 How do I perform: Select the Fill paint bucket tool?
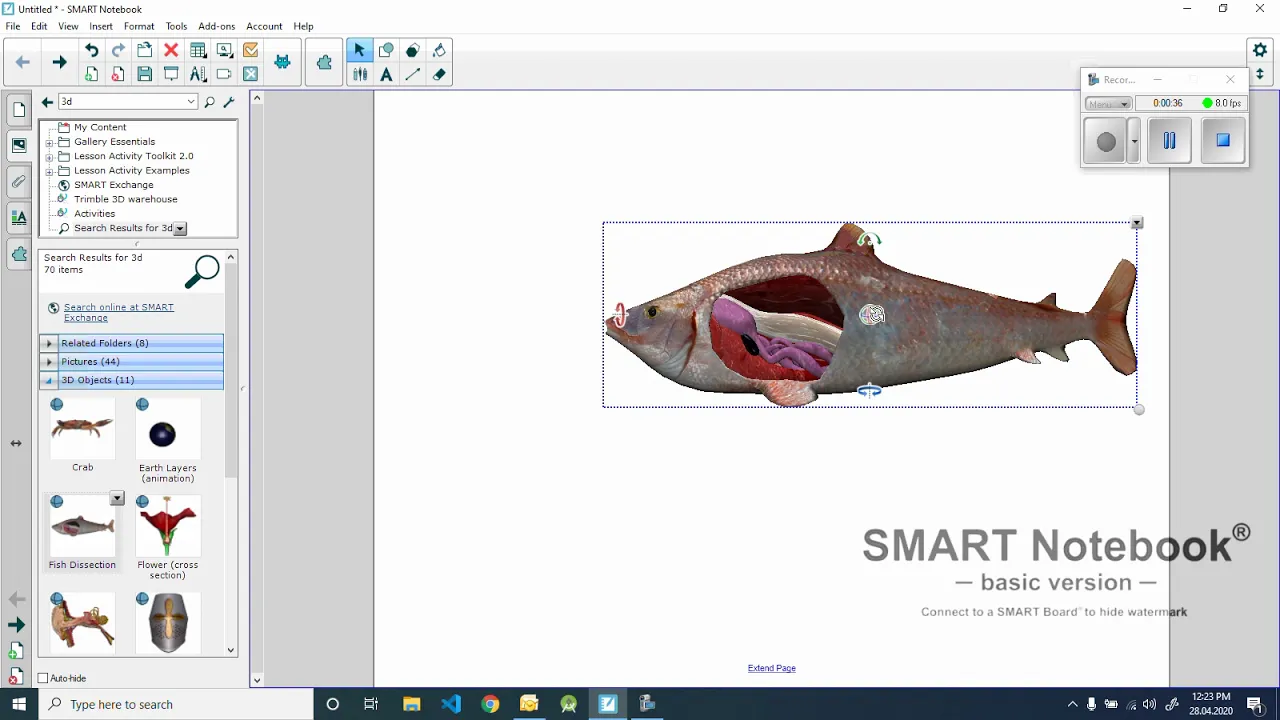pyautogui.click(x=439, y=50)
